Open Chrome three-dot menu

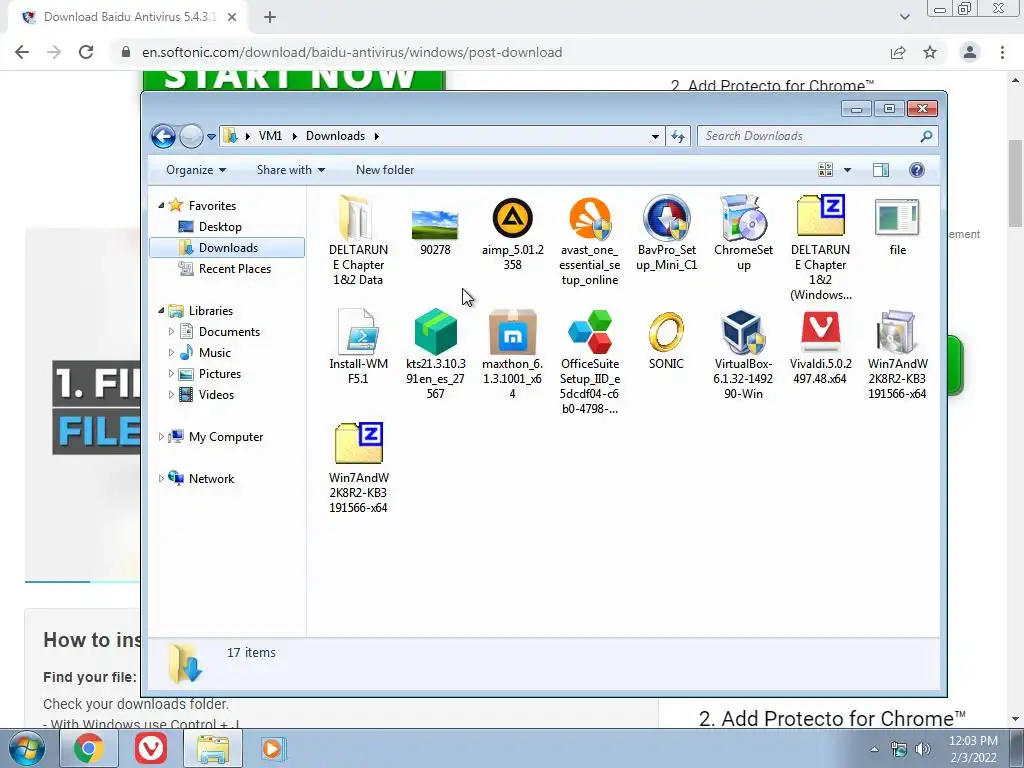[1002, 52]
